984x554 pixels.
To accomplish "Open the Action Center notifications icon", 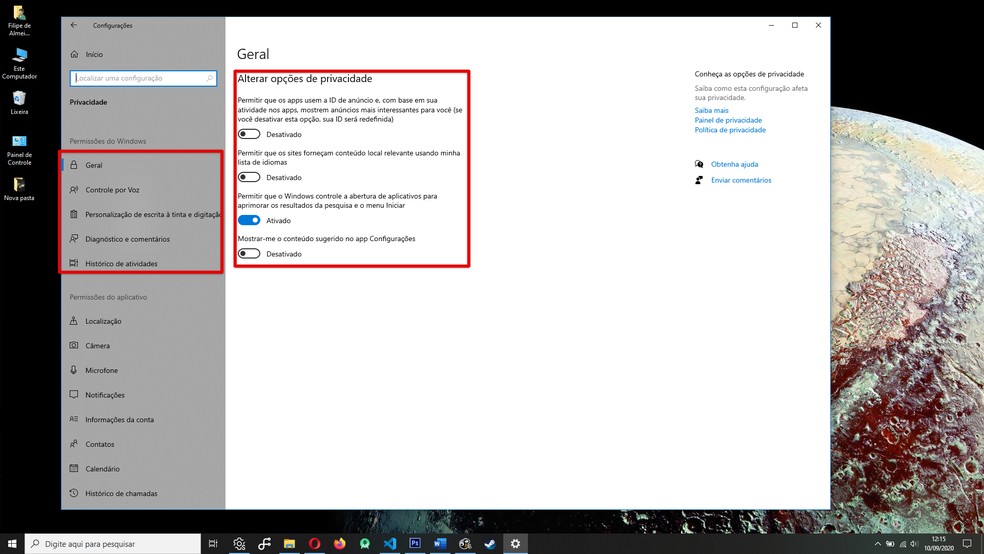I will (x=968, y=544).
